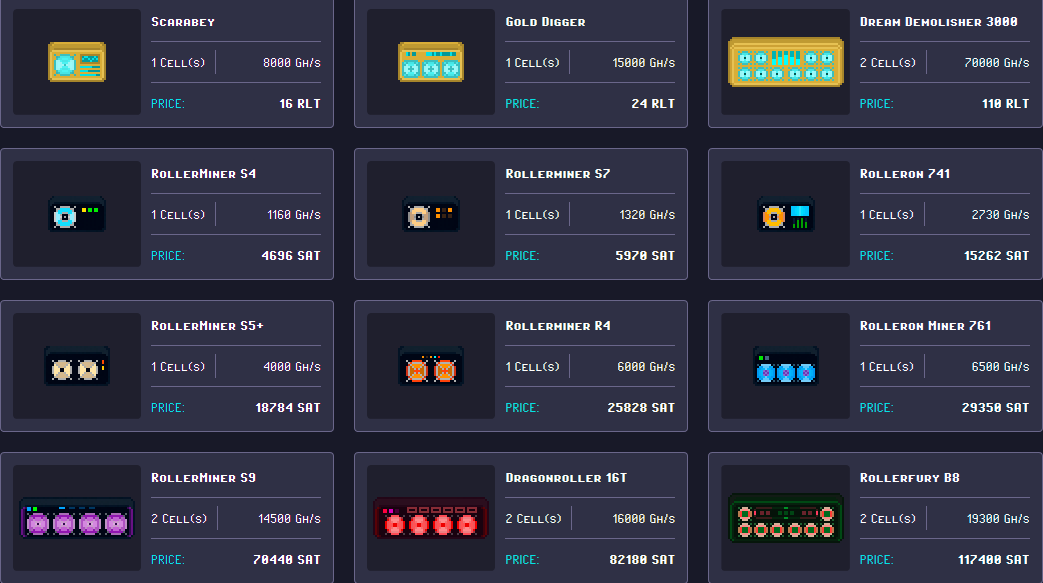Select the RollerMiner S9 title
This screenshot has height=583, width=1043.
coord(204,478)
